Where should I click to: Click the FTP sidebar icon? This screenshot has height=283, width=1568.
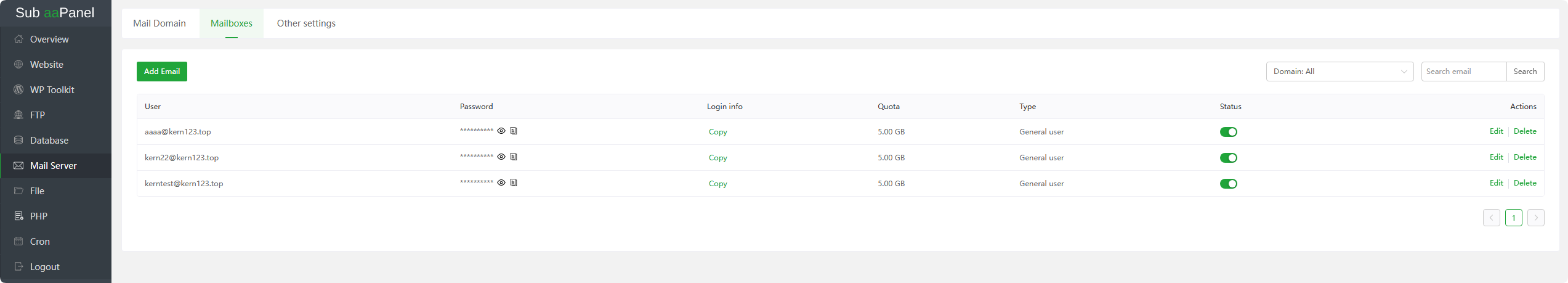tap(18, 115)
